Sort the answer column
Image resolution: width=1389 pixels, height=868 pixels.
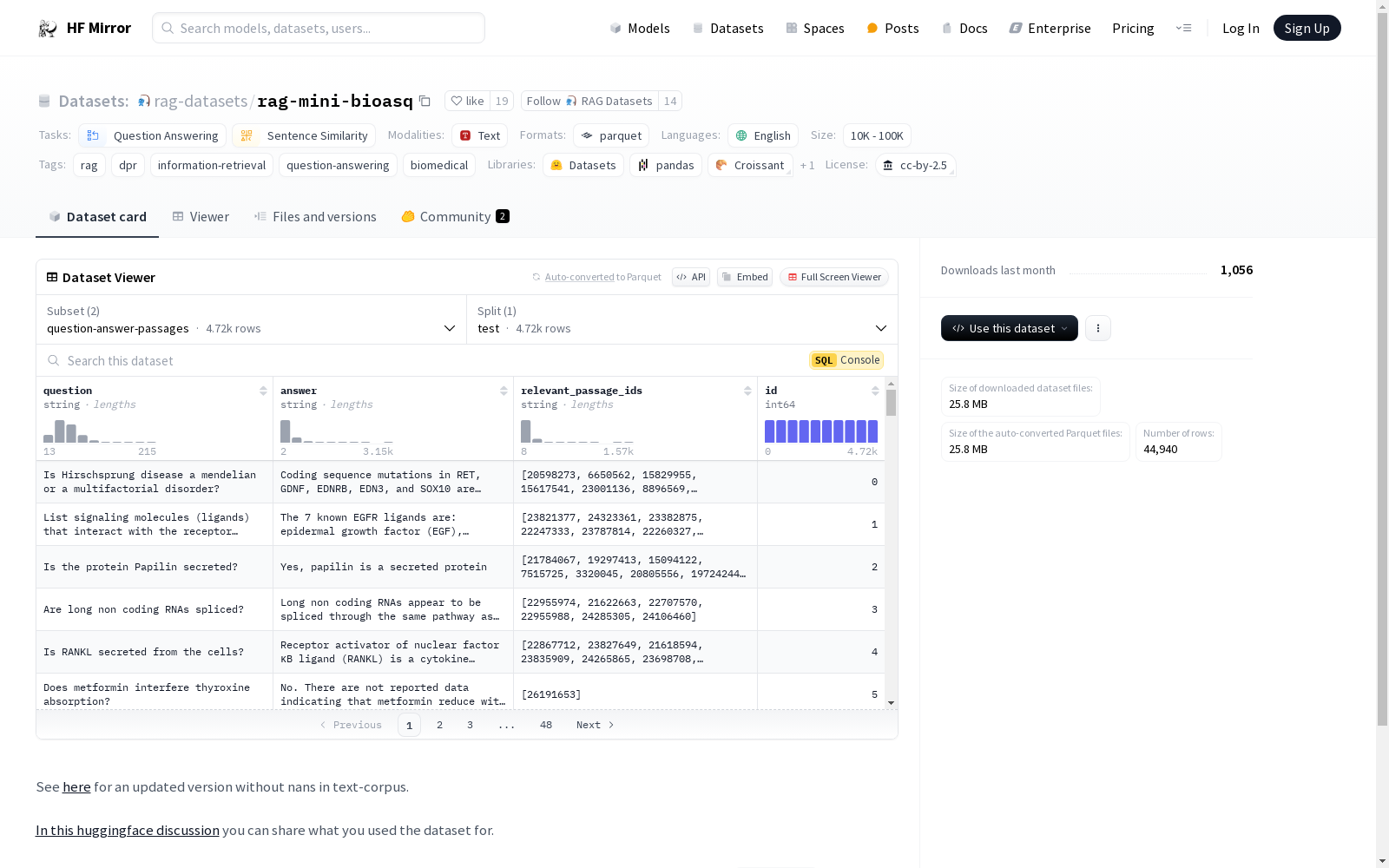(x=504, y=391)
